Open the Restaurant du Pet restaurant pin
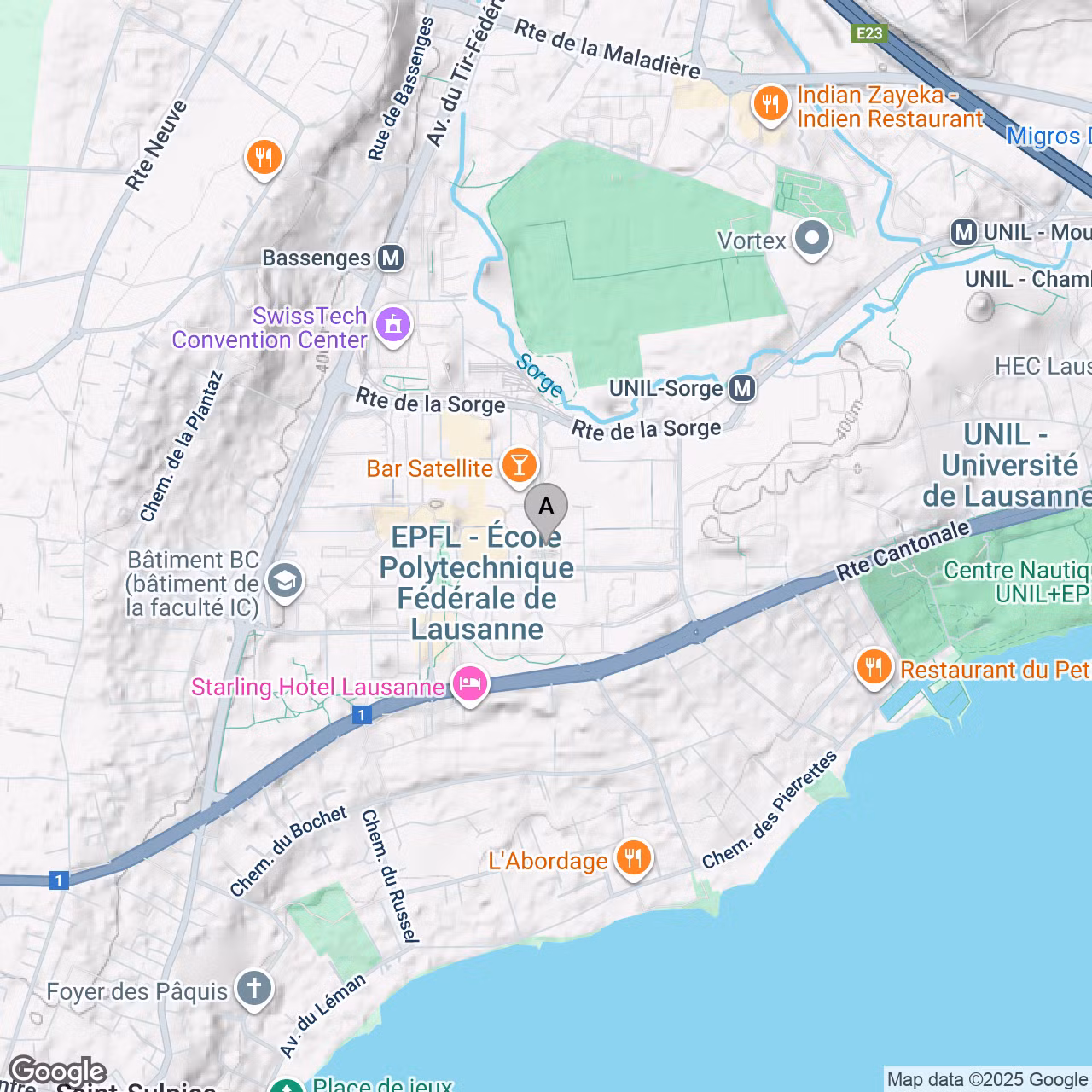Viewport: 1092px width, 1092px height. point(874,667)
